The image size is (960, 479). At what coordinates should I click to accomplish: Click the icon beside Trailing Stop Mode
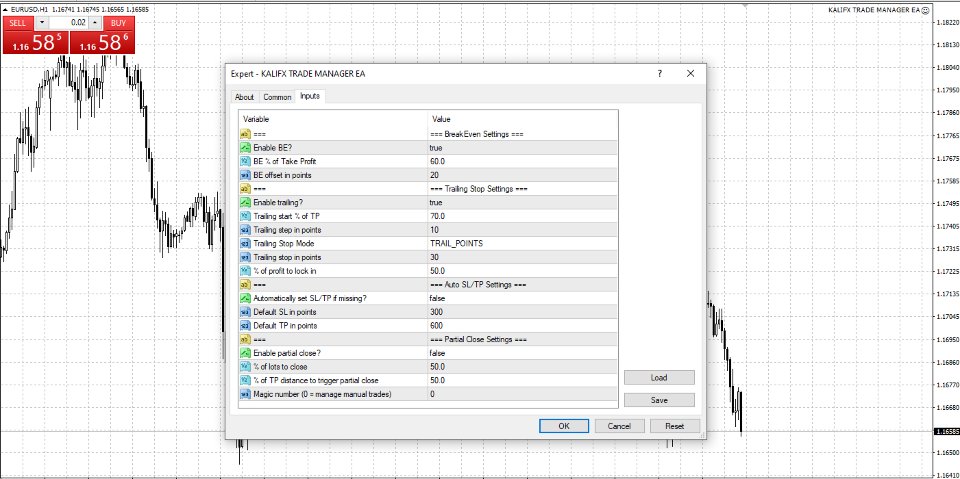click(246, 243)
